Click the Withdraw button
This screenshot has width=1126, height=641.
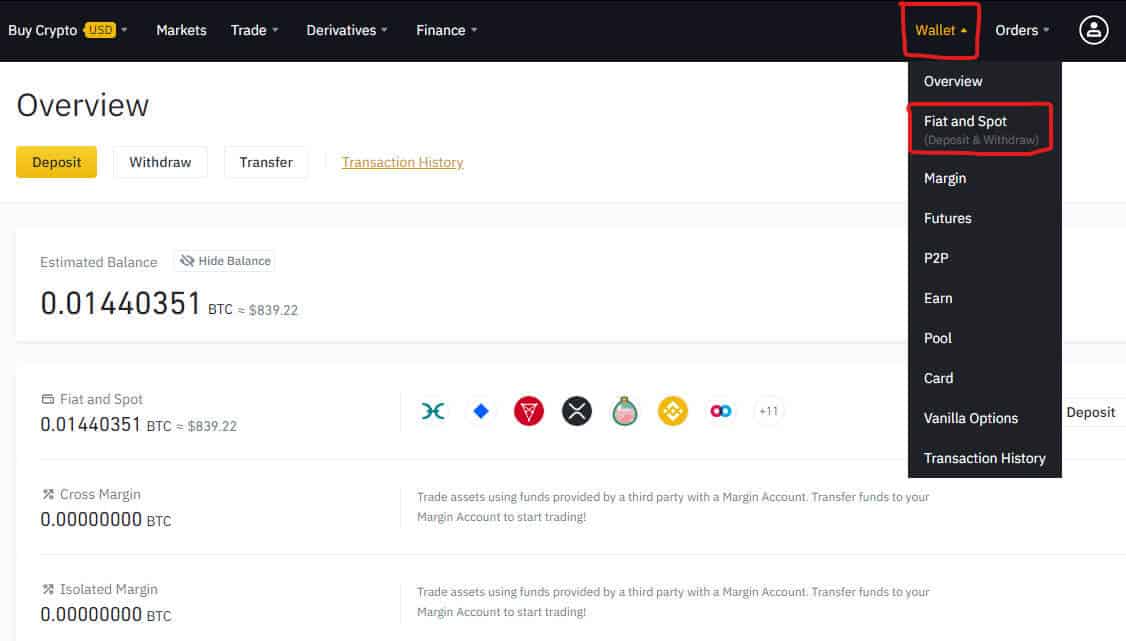click(160, 162)
